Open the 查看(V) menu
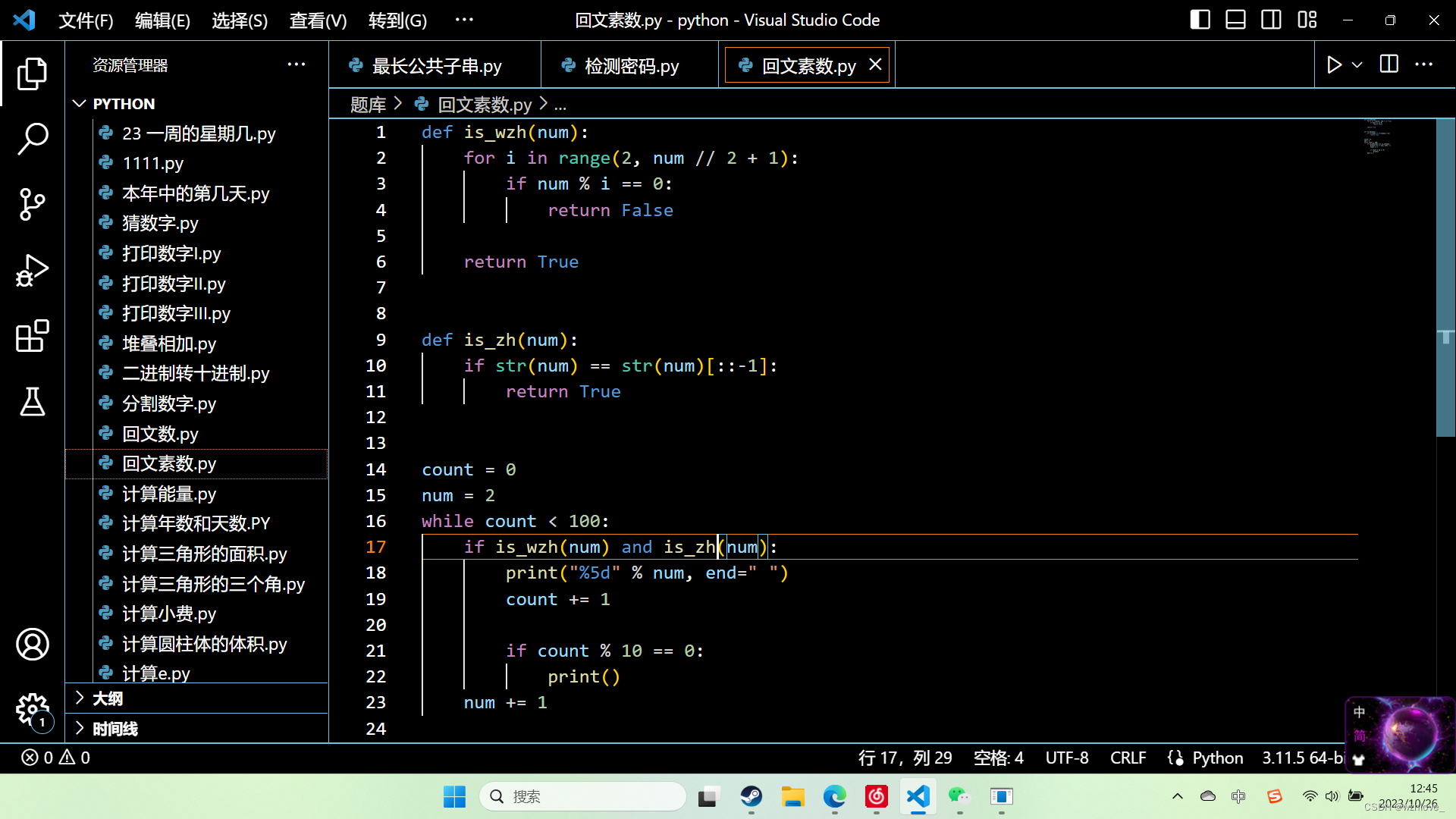1456x819 pixels. coord(318,20)
